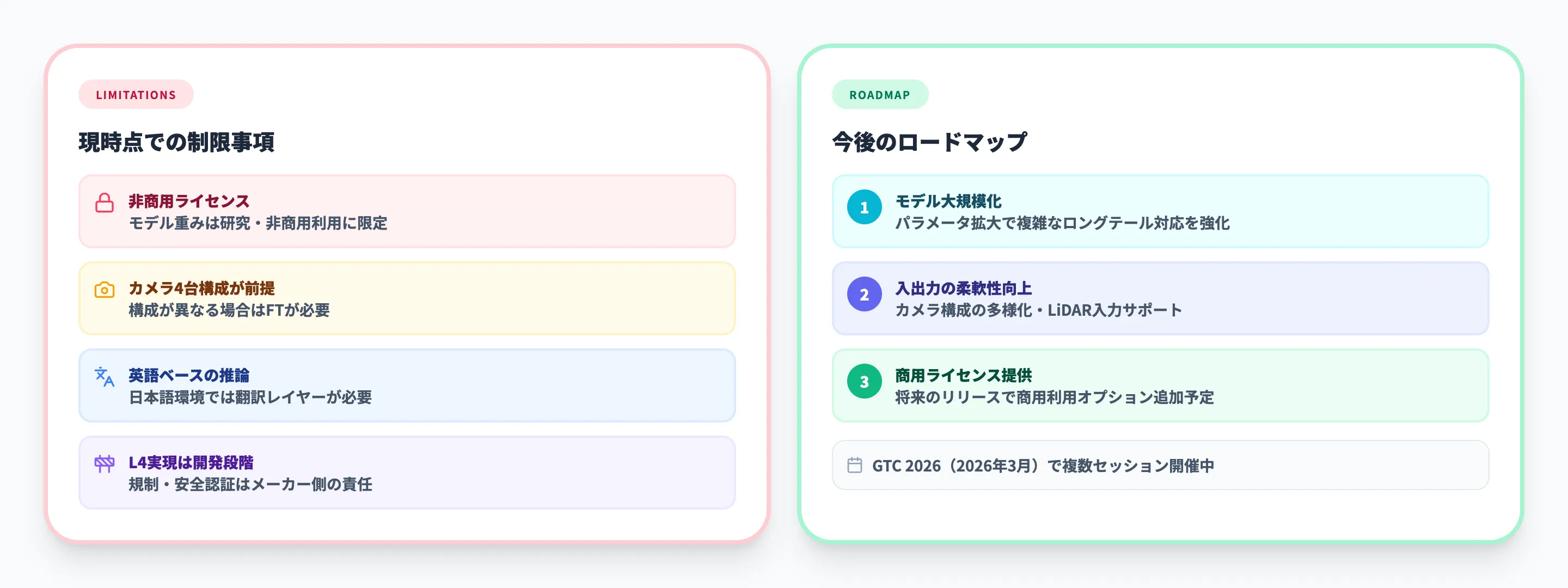Click the 今後のロードマップ heading
1568x588 pixels.
(929, 143)
